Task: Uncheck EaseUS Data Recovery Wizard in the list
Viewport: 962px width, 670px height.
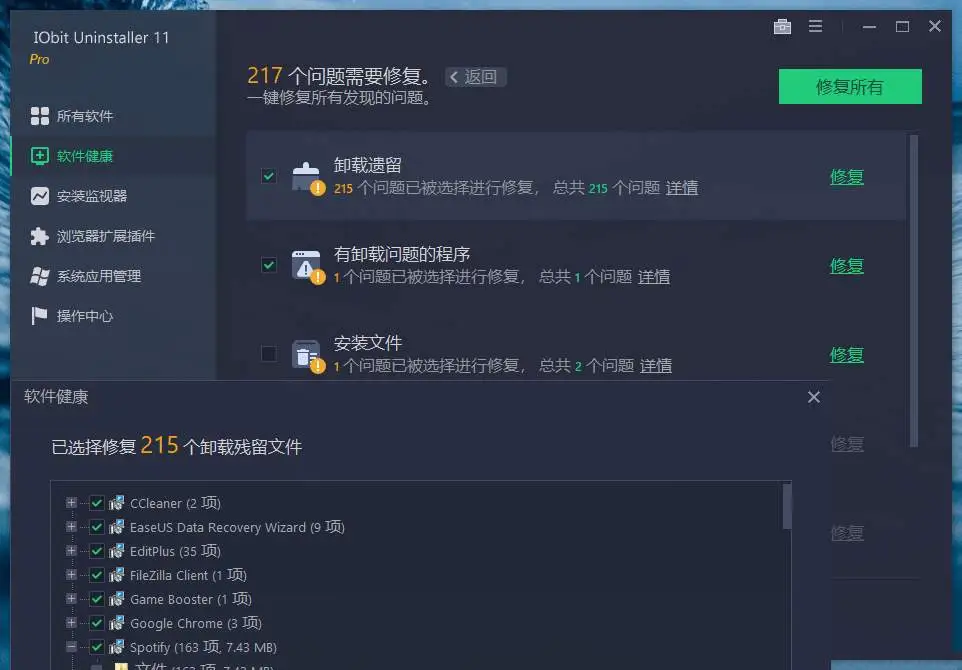Action: click(x=97, y=527)
